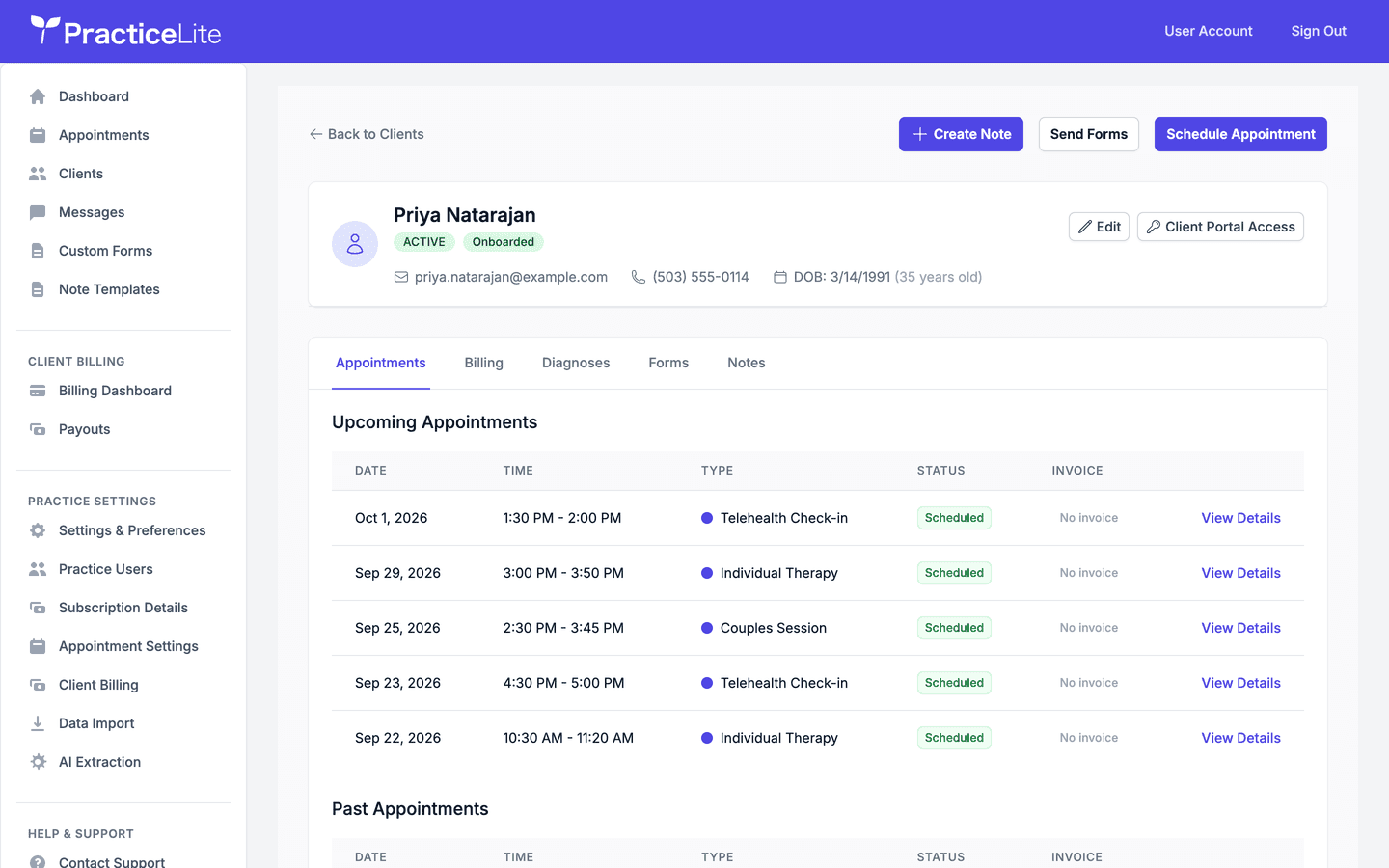
Task: Click the ACTIVE status badge
Action: pos(424,242)
